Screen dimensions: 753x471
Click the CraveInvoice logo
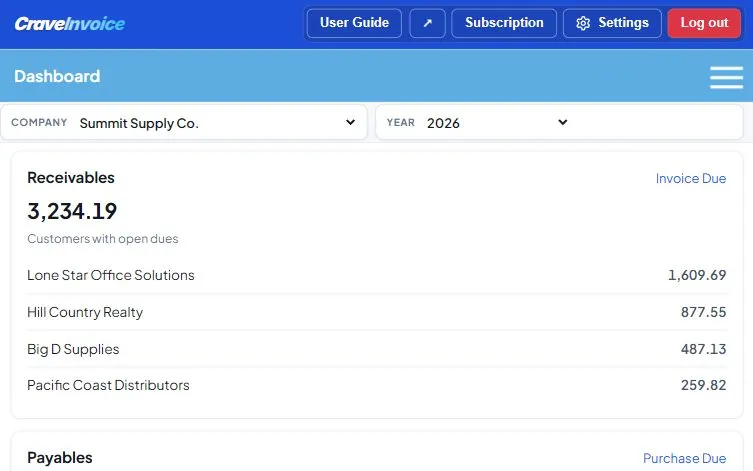[x=70, y=24]
